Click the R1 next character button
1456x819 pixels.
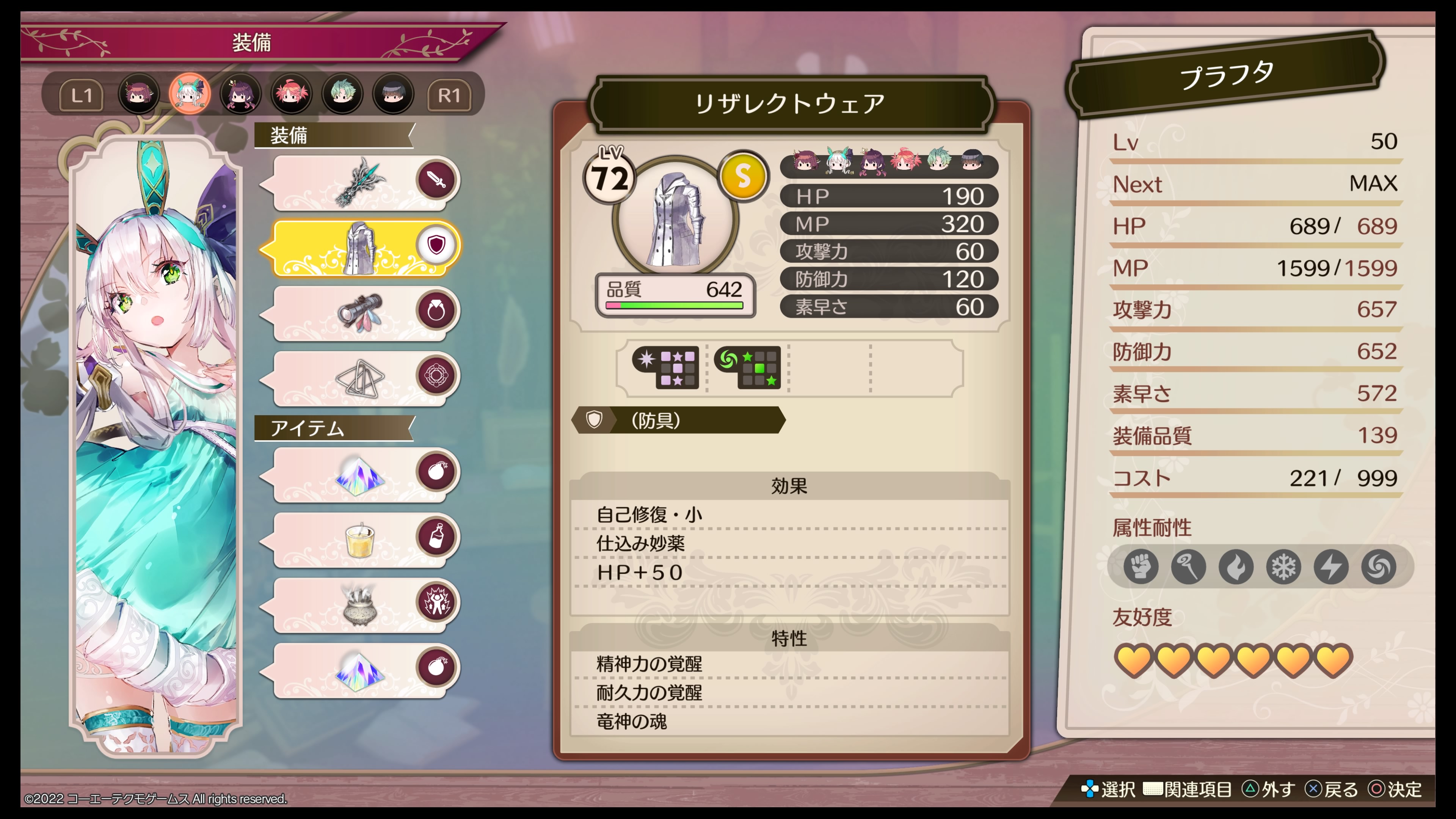[x=449, y=95]
